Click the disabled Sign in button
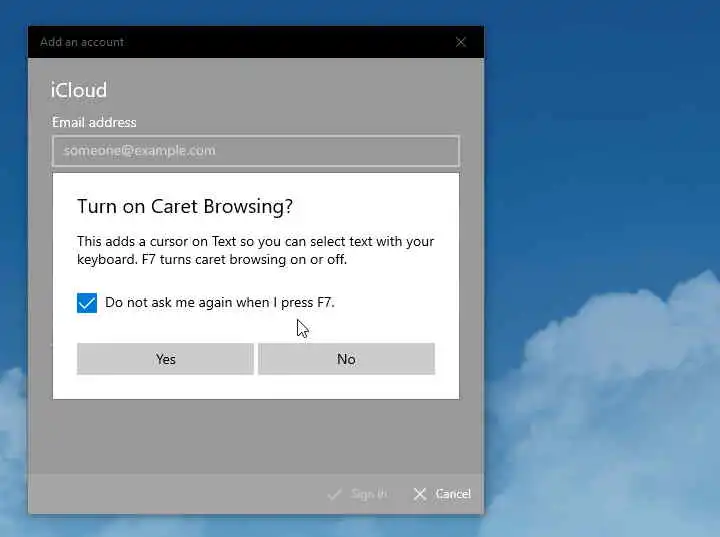Screen dimensions: 720x537 (x=357, y=494)
